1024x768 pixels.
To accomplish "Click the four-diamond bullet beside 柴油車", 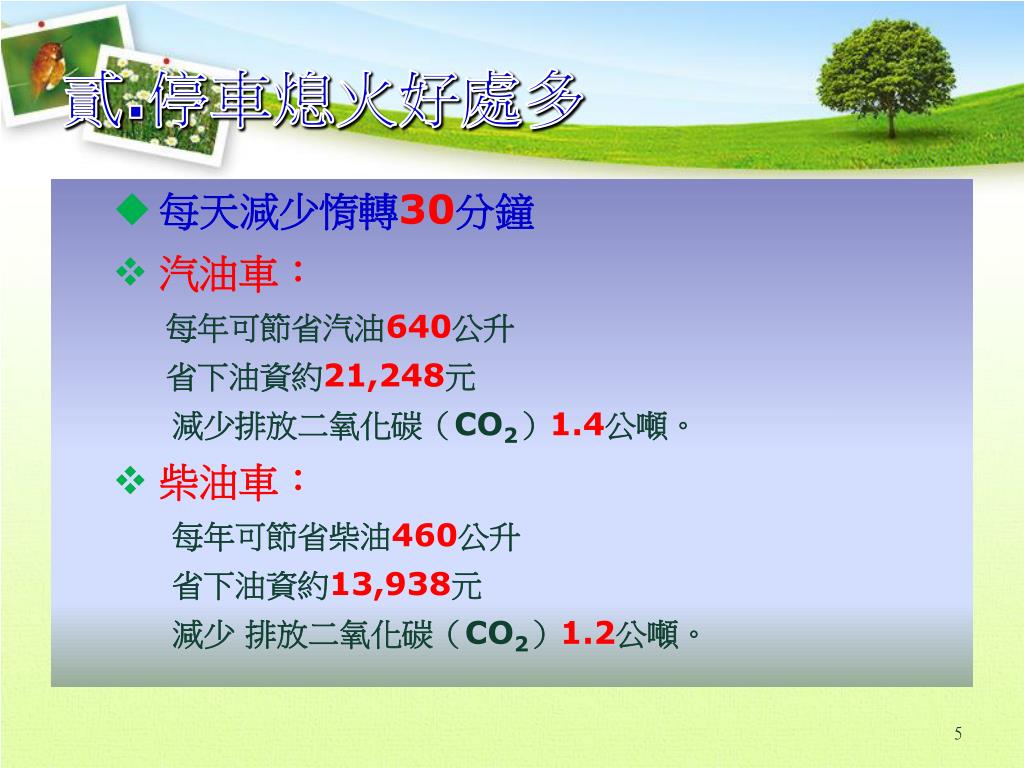I will pyautogui.click(x=131, y=480).
